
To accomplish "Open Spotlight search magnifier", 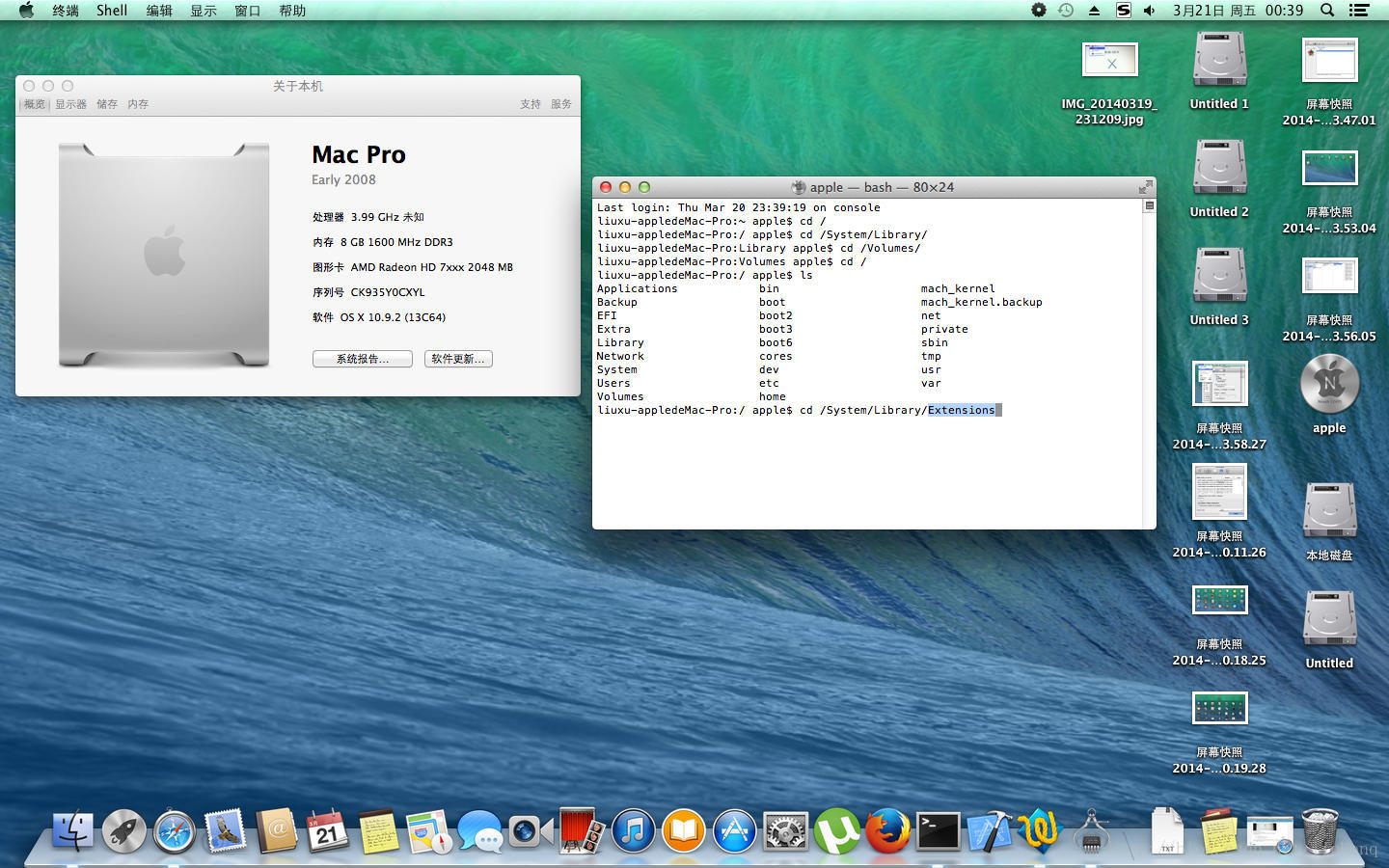I will [x=1327, y=11].
